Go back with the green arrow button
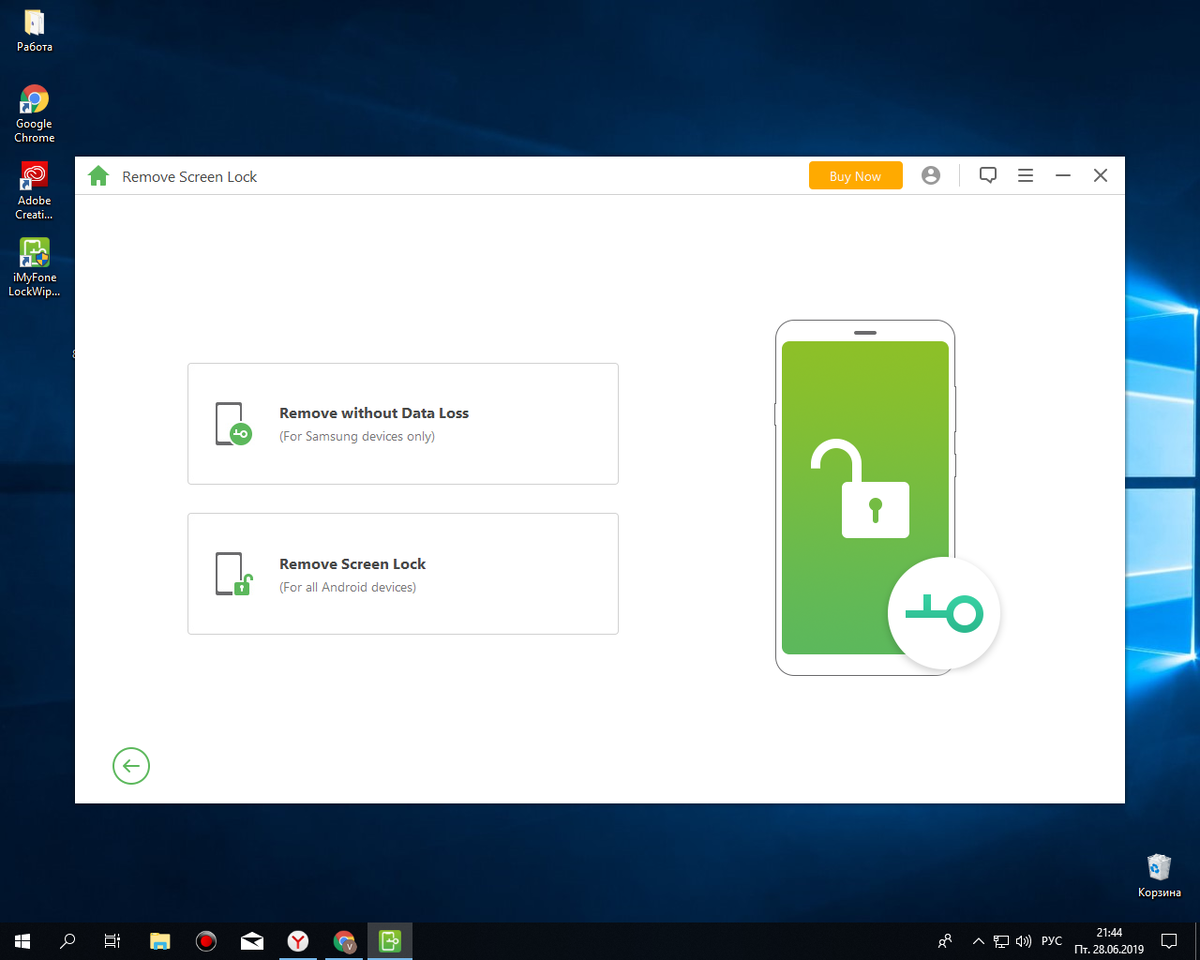This screenshot has height=960, width=1200. (131, 766)
